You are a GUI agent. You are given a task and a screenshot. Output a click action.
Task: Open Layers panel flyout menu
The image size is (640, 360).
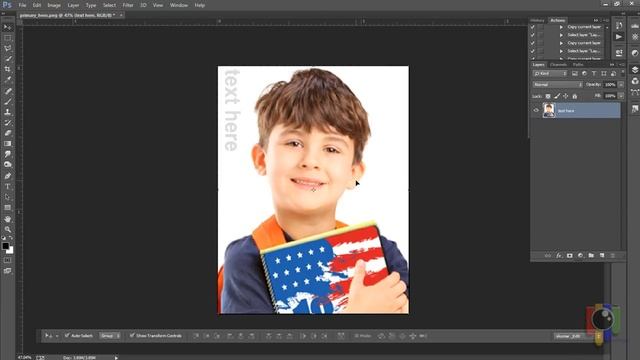click(622, 64)
